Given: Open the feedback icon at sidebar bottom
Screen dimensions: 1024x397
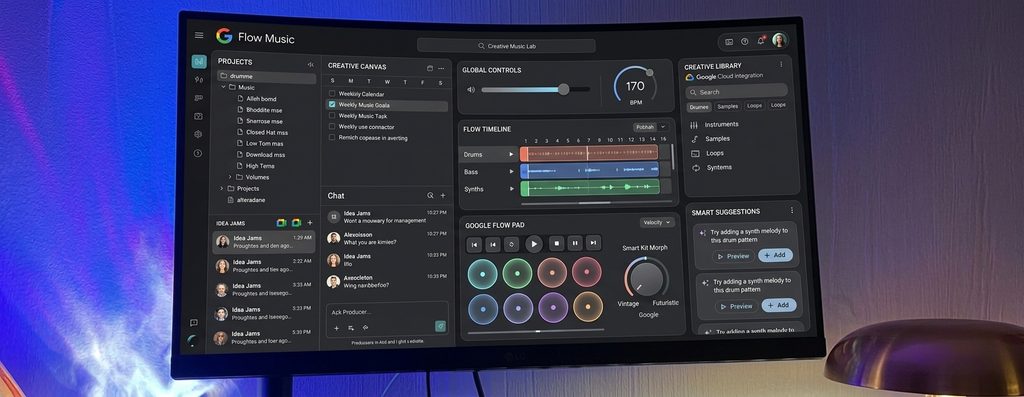Looking at the screenshot, I should coord(194,323).
